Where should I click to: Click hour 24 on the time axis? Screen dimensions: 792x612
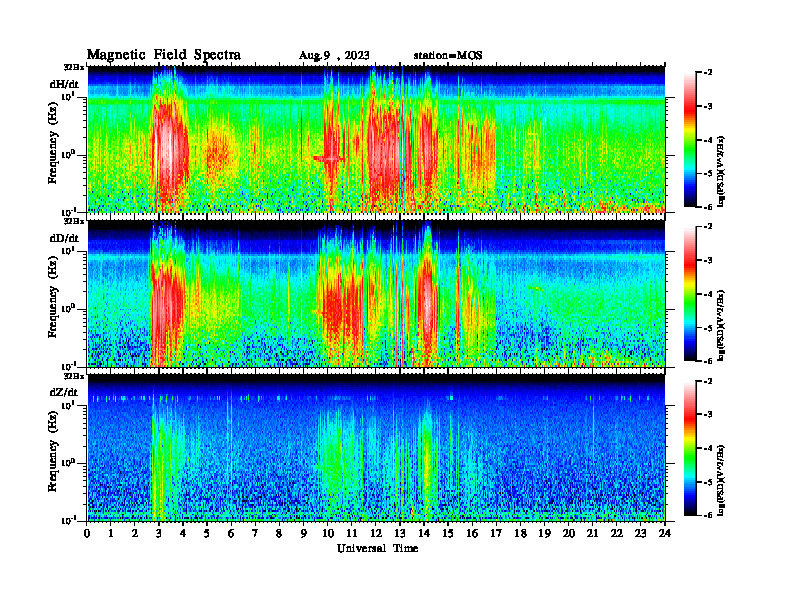(x=665, y=534)
